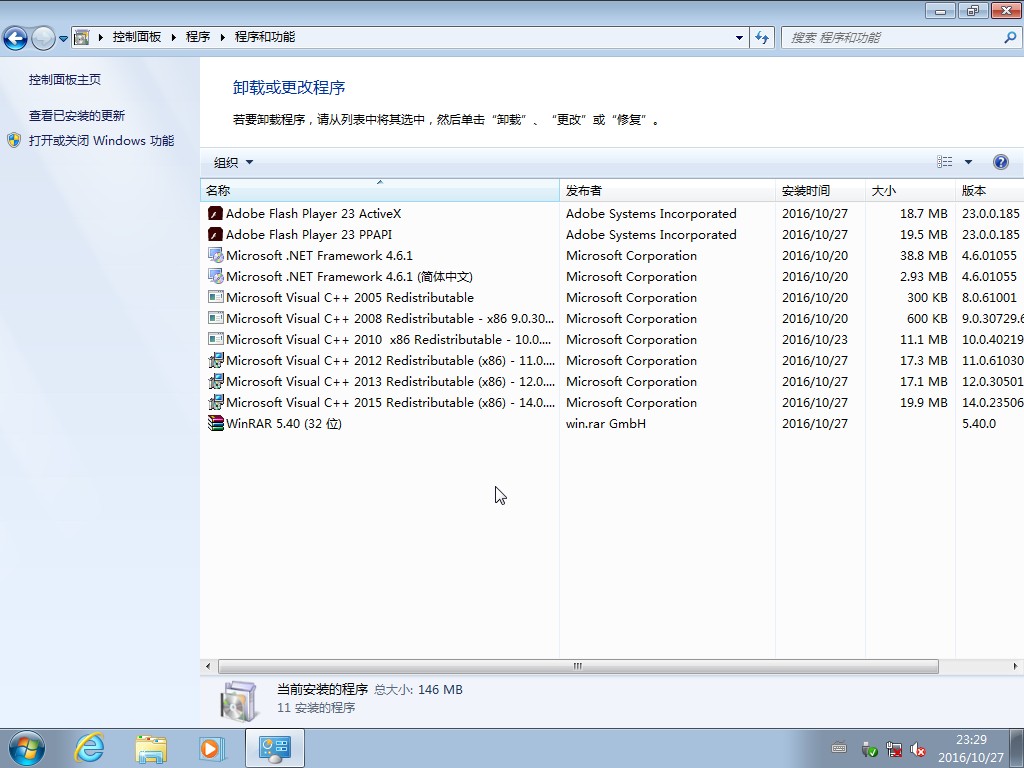
Task: Open Windows Media Player from taskbar
Action: [x=212, y=748]
